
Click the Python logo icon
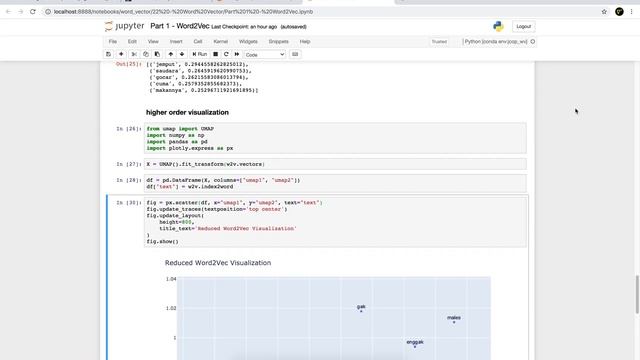point(498,27)
